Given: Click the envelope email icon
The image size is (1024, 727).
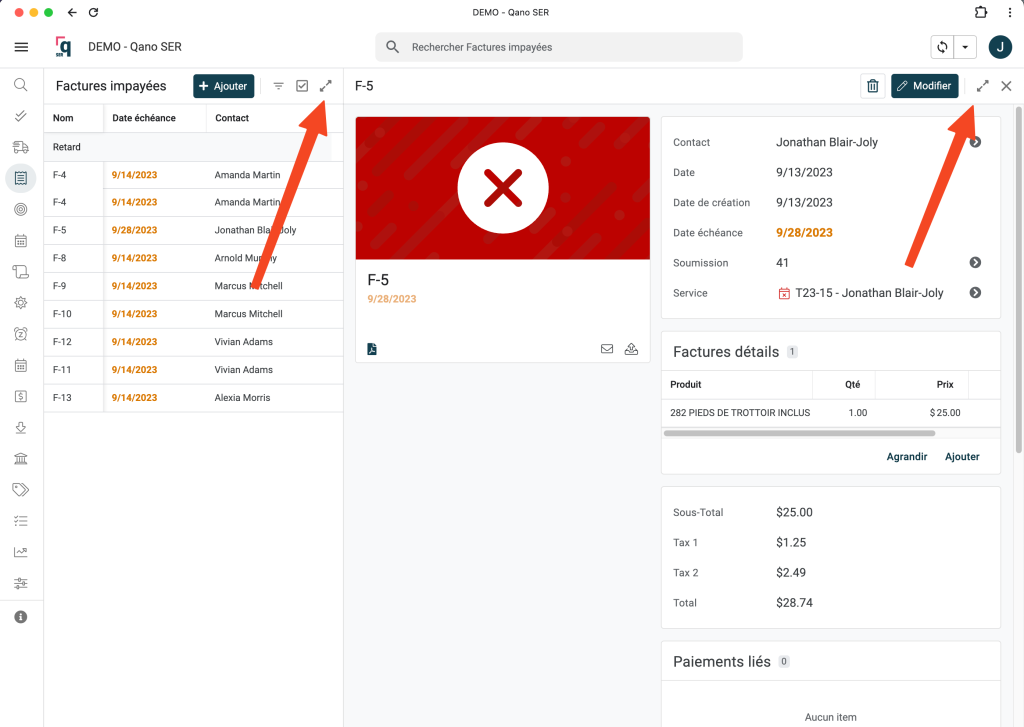Looking at the screenshot, I should pos(607,349).
